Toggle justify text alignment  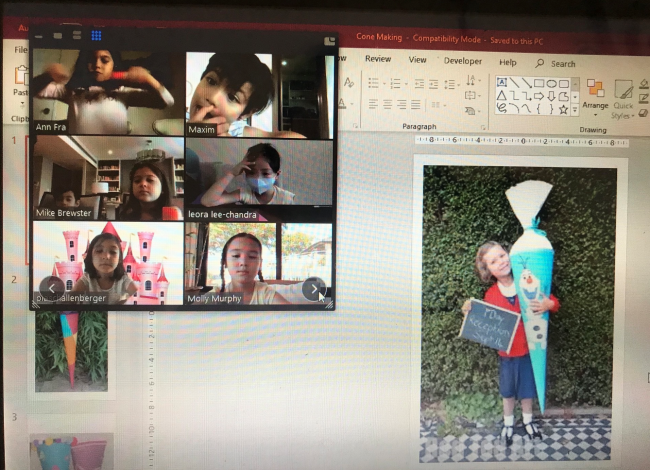pyautogui.click(x=416, y=105)
